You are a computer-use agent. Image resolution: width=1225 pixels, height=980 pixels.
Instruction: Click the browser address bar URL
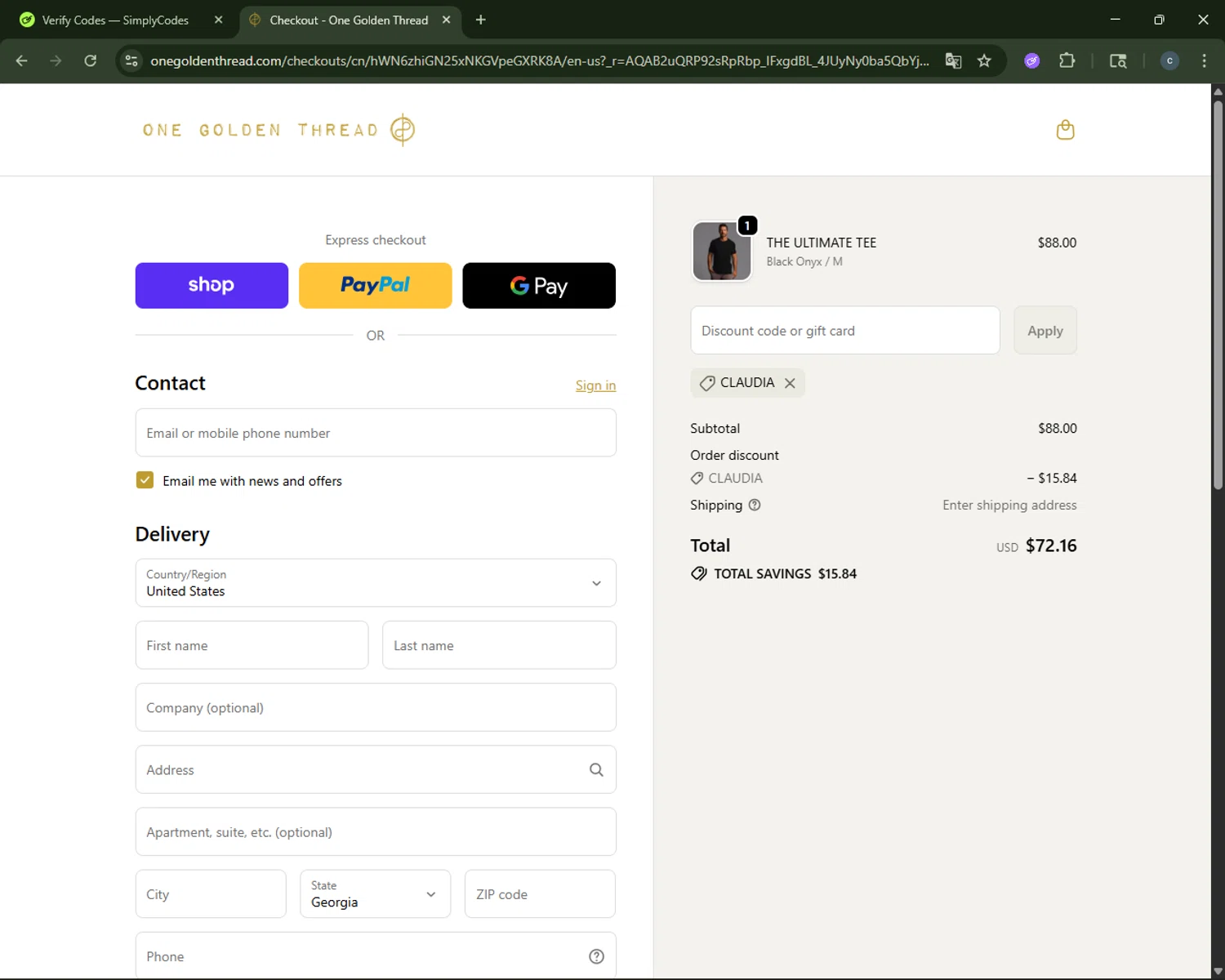click(539, 60)
